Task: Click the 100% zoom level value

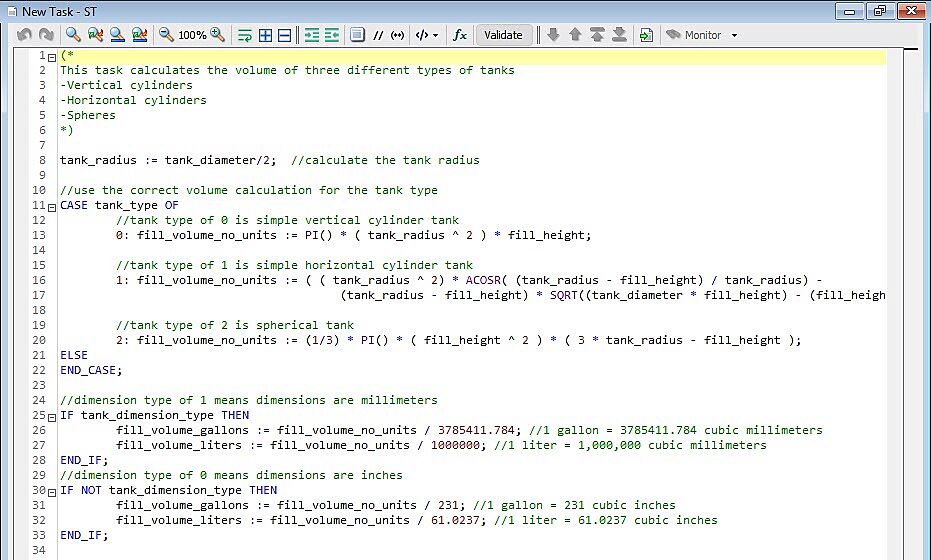Action: [192, 36]
